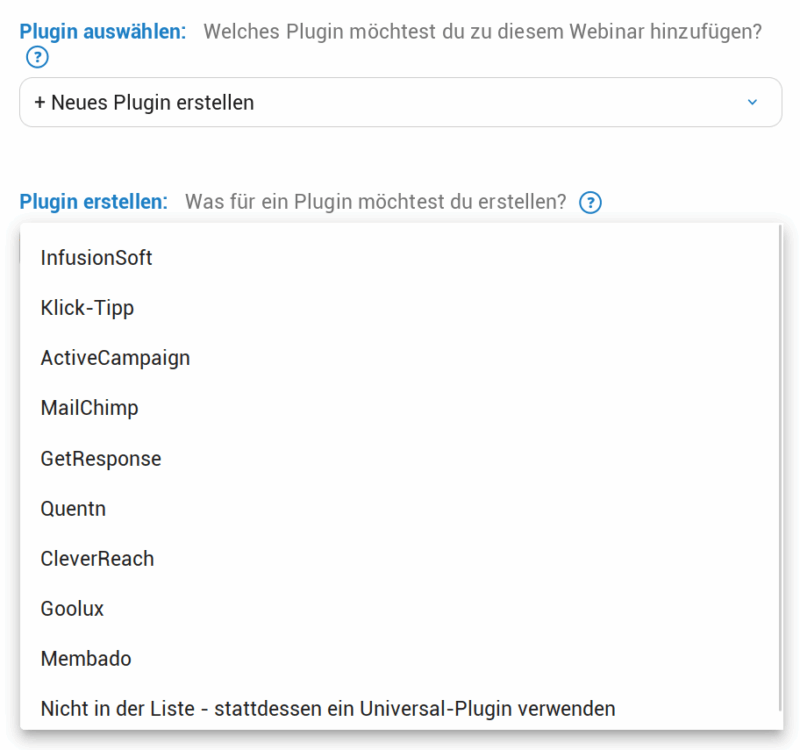The height and width of the screenshot is (750, 800).
Task: Click the question mark icon next to "Plugin erstellen"
Action: coord(590,203)
